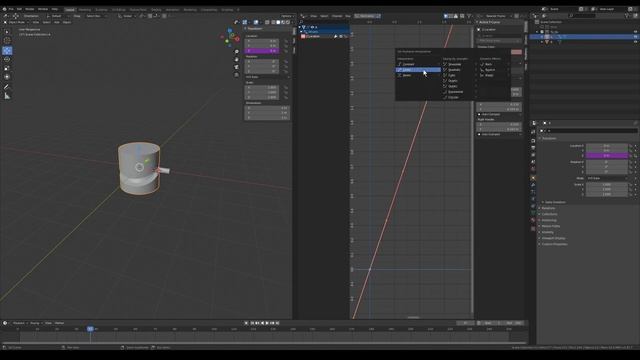Toggle Only Show Selected in graph editor
Image resolution: width=640 pixels, height=360 pixels.
tap(446, 16)
